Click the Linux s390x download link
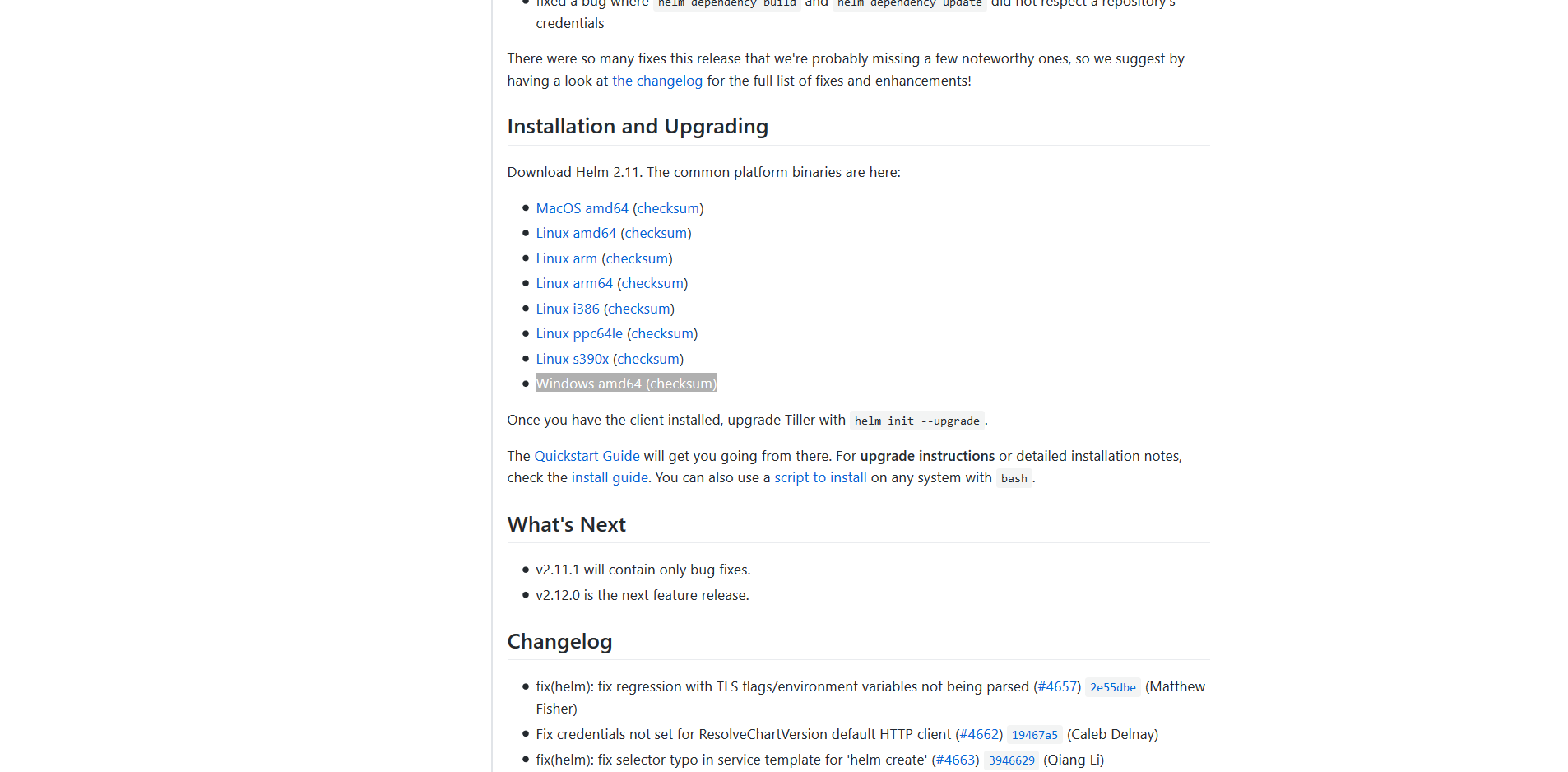This screenshot has height=772, width=1568. pyautogui.click(x=572, y=359)
